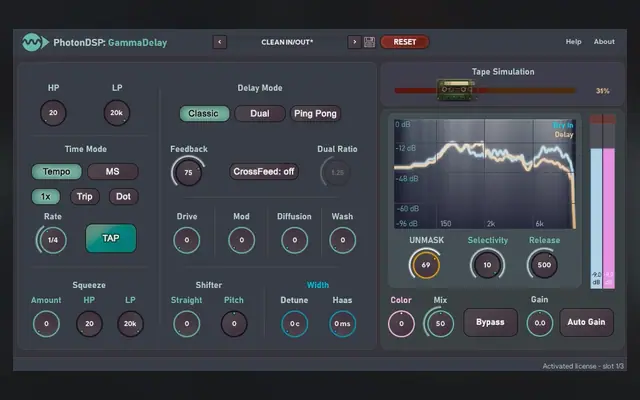
Task: Click the Drive knob
Action: point(187,240)
